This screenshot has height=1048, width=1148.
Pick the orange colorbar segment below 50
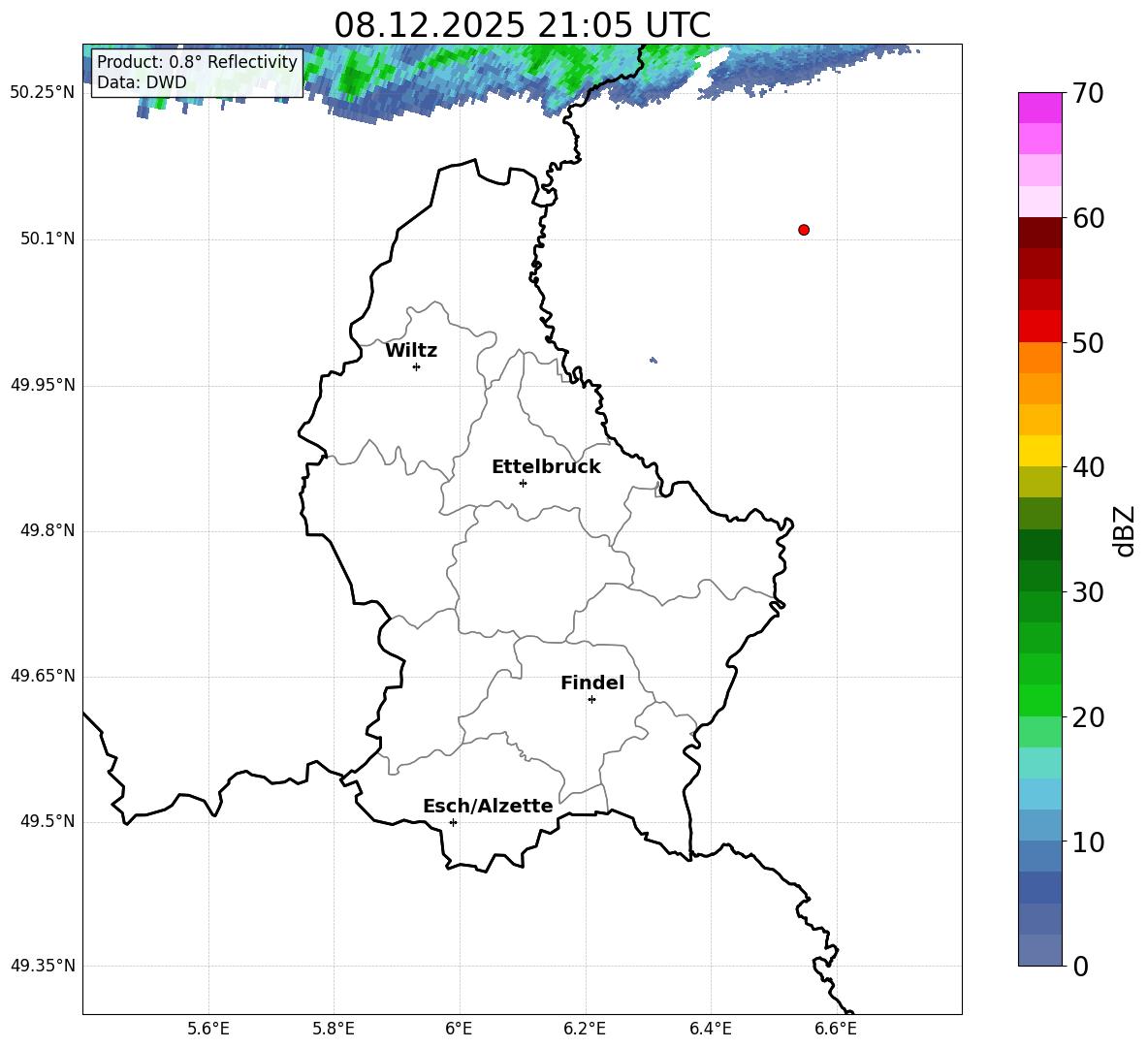pyautogui.click(x=1039, y=358)
